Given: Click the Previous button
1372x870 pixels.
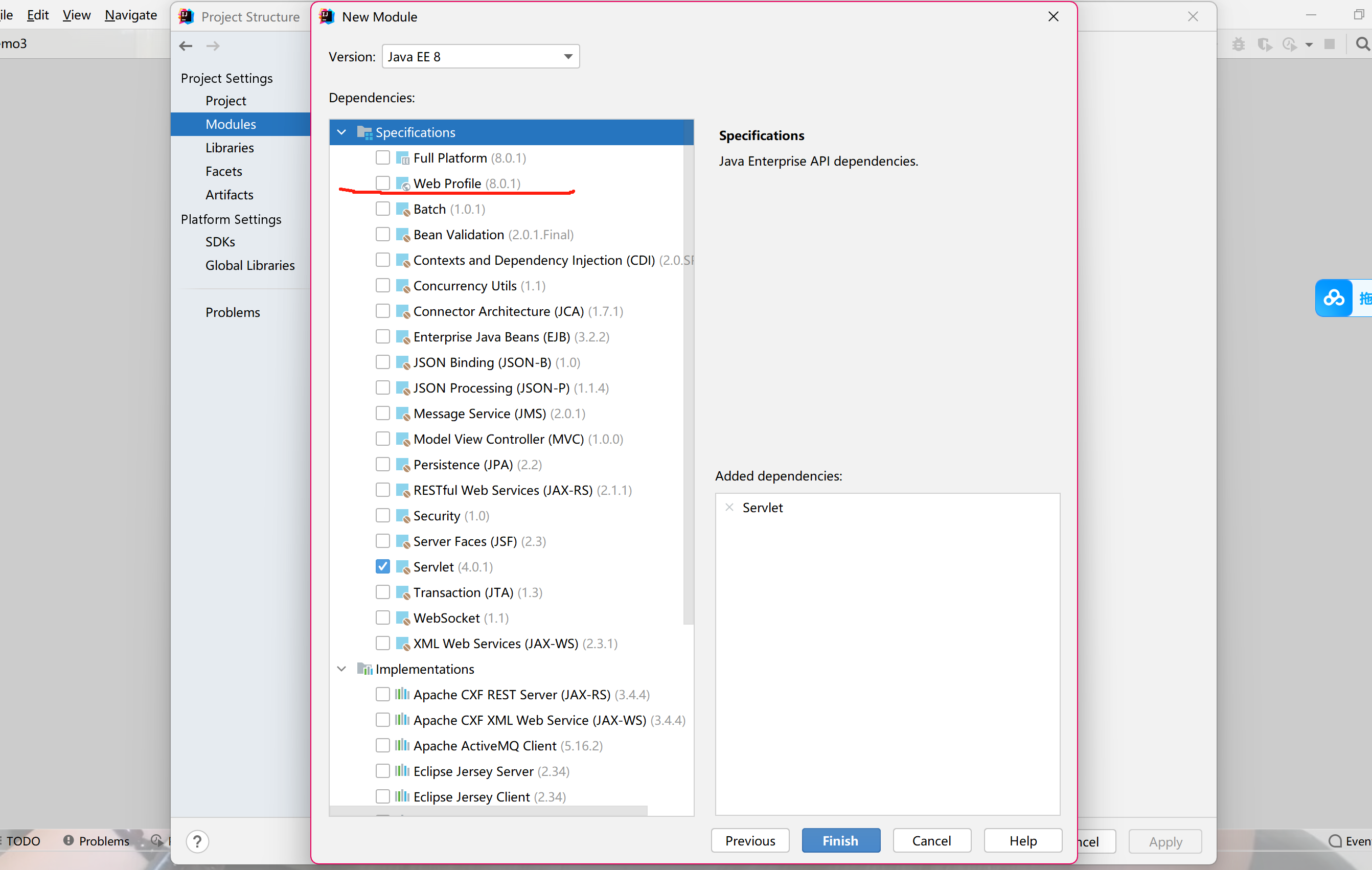Looking at the screenshot, I should tap(750, 840).
